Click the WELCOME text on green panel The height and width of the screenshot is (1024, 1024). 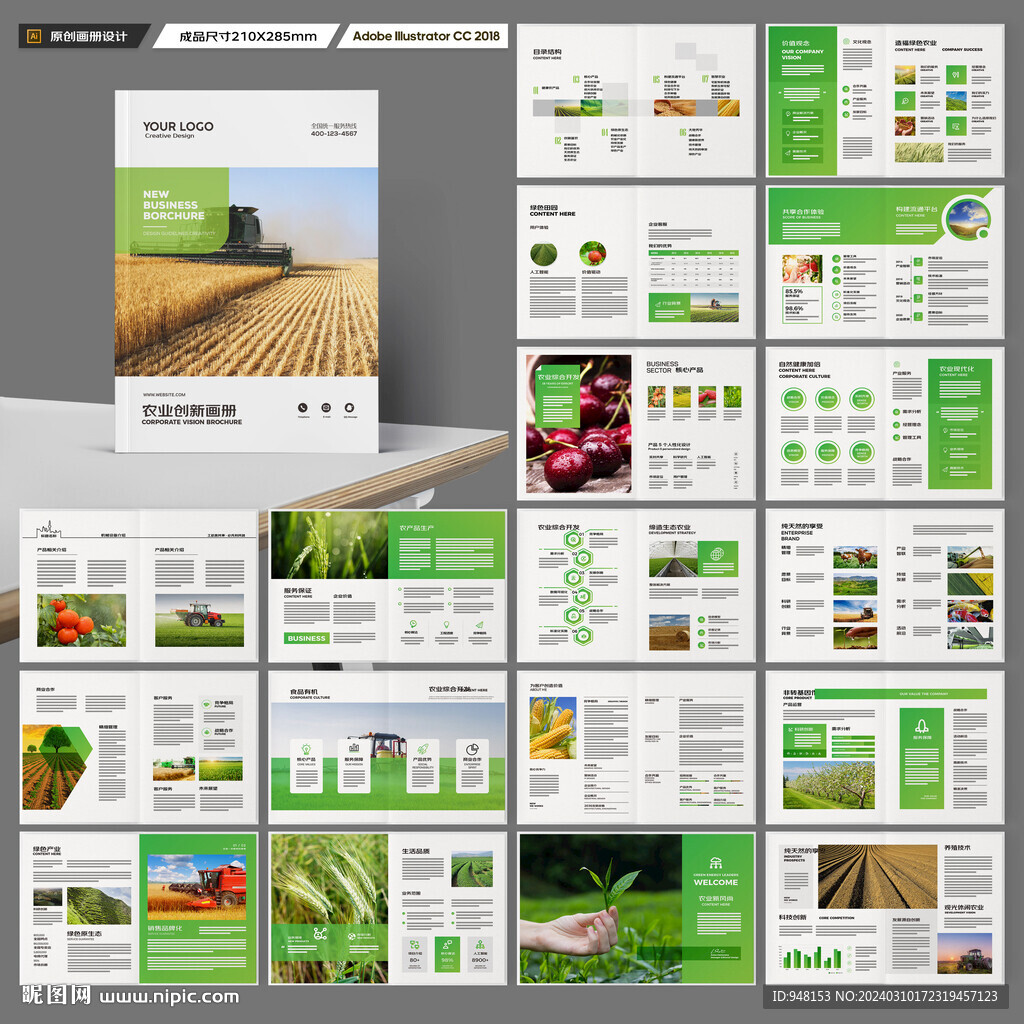pyautogui.click(x=716, y=882)
